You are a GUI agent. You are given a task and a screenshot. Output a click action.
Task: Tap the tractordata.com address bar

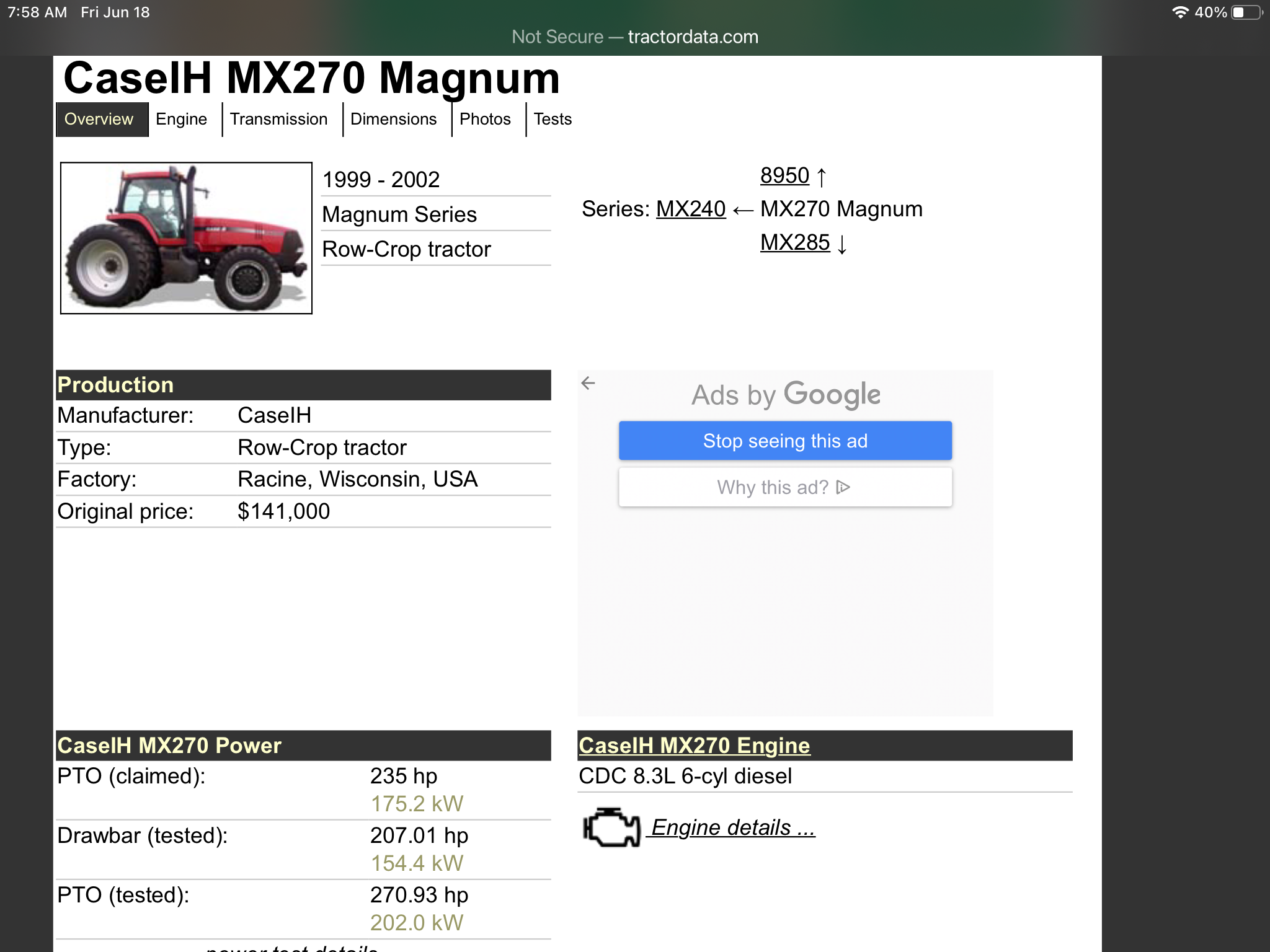(x=635, y=37)
